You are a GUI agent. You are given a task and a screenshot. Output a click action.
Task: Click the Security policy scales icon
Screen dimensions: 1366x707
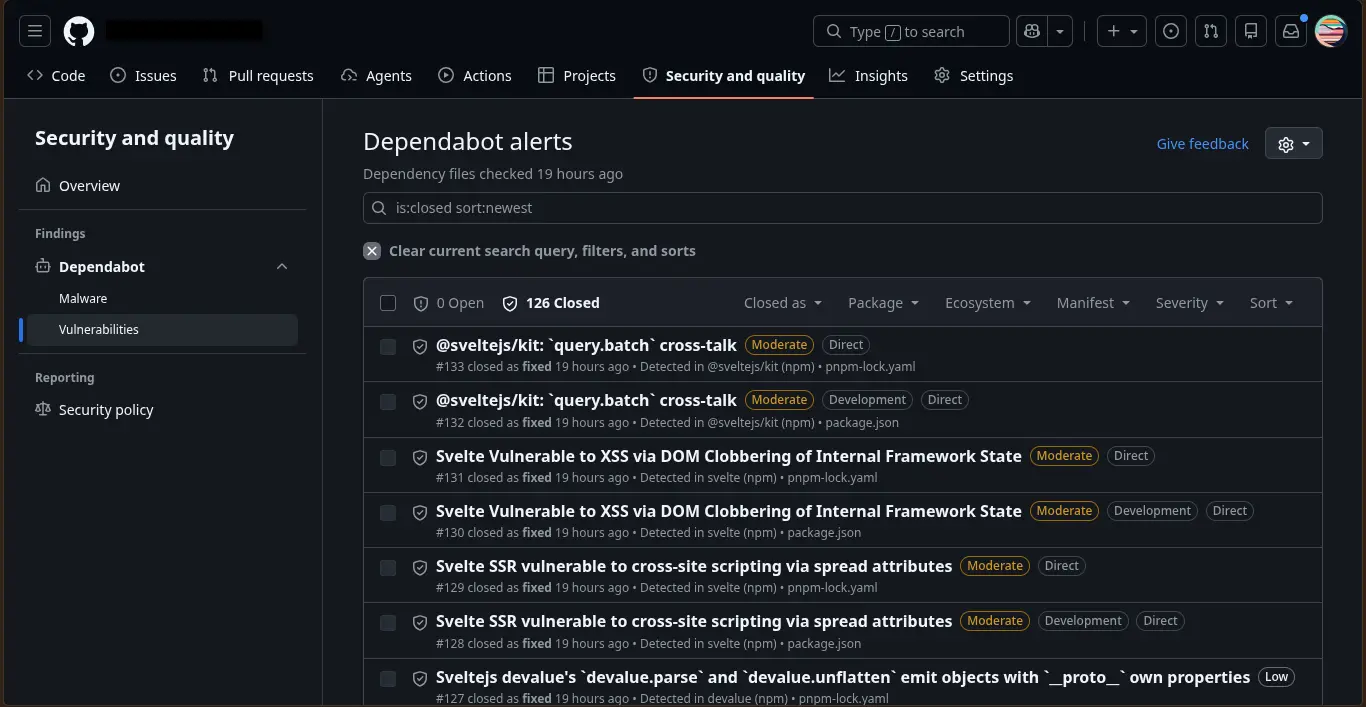43,410
